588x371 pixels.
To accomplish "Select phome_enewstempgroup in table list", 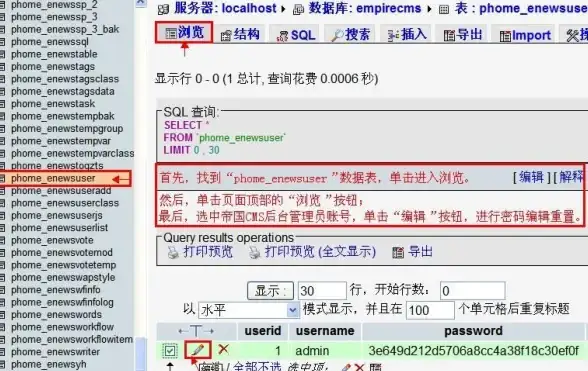I will pyautogui.click(x=67, y=128).
